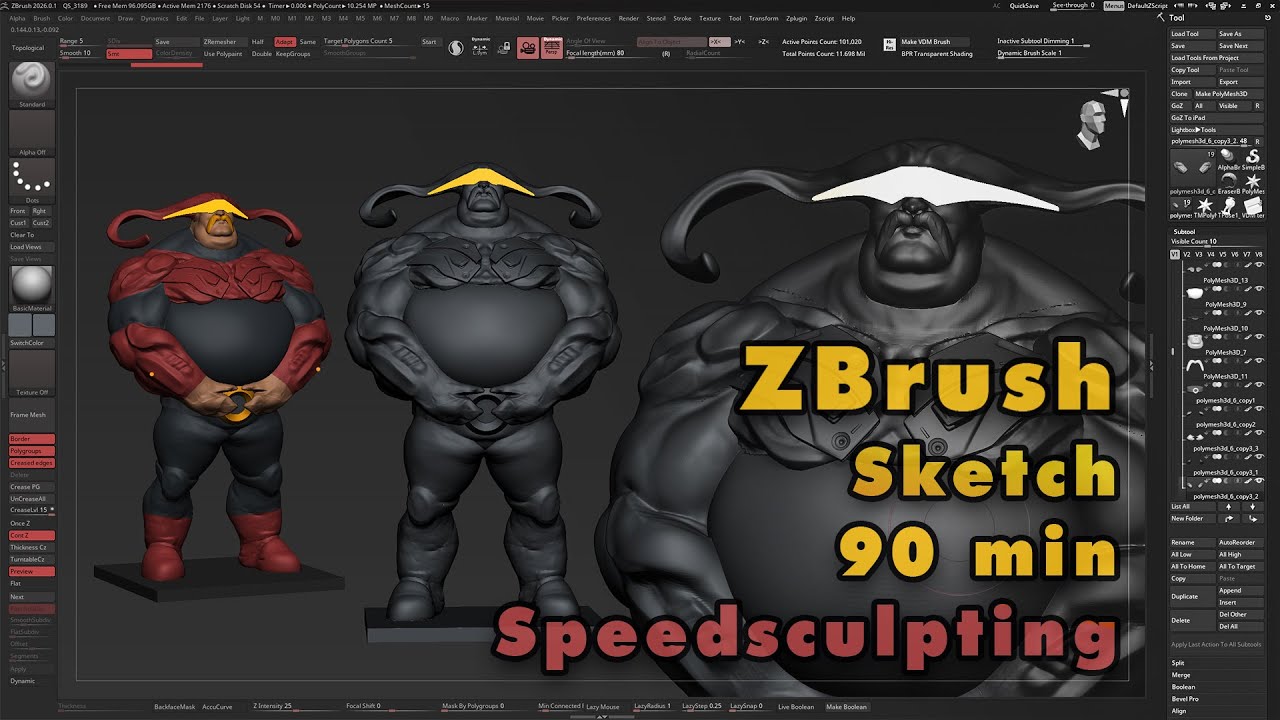Toggle the Border frame option
The height and width of the screenshot is (720, 1280).
click(x=31, y=439)
